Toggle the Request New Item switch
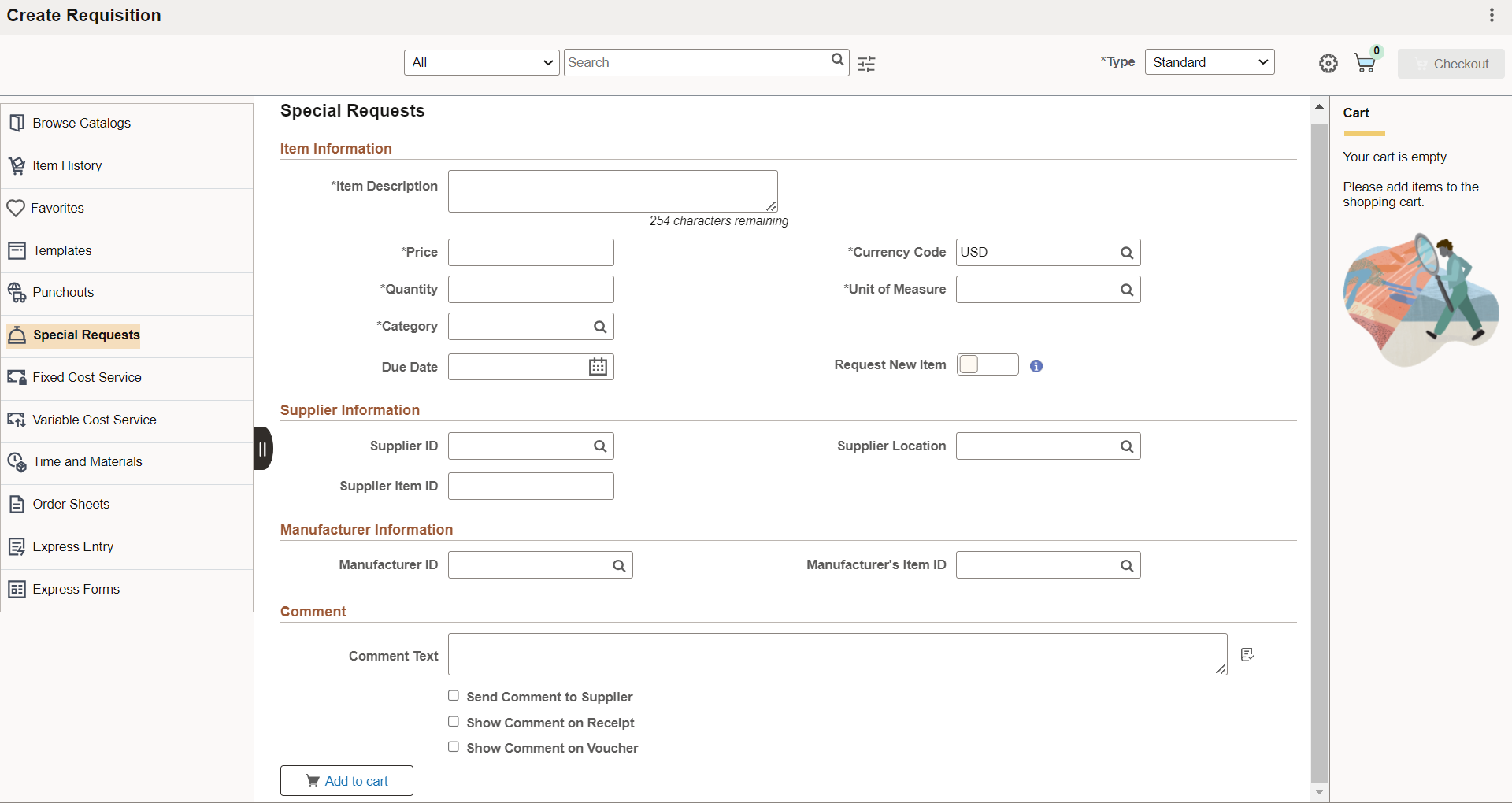The height and width of the screenshot is (803, 1512). point(988,364)
